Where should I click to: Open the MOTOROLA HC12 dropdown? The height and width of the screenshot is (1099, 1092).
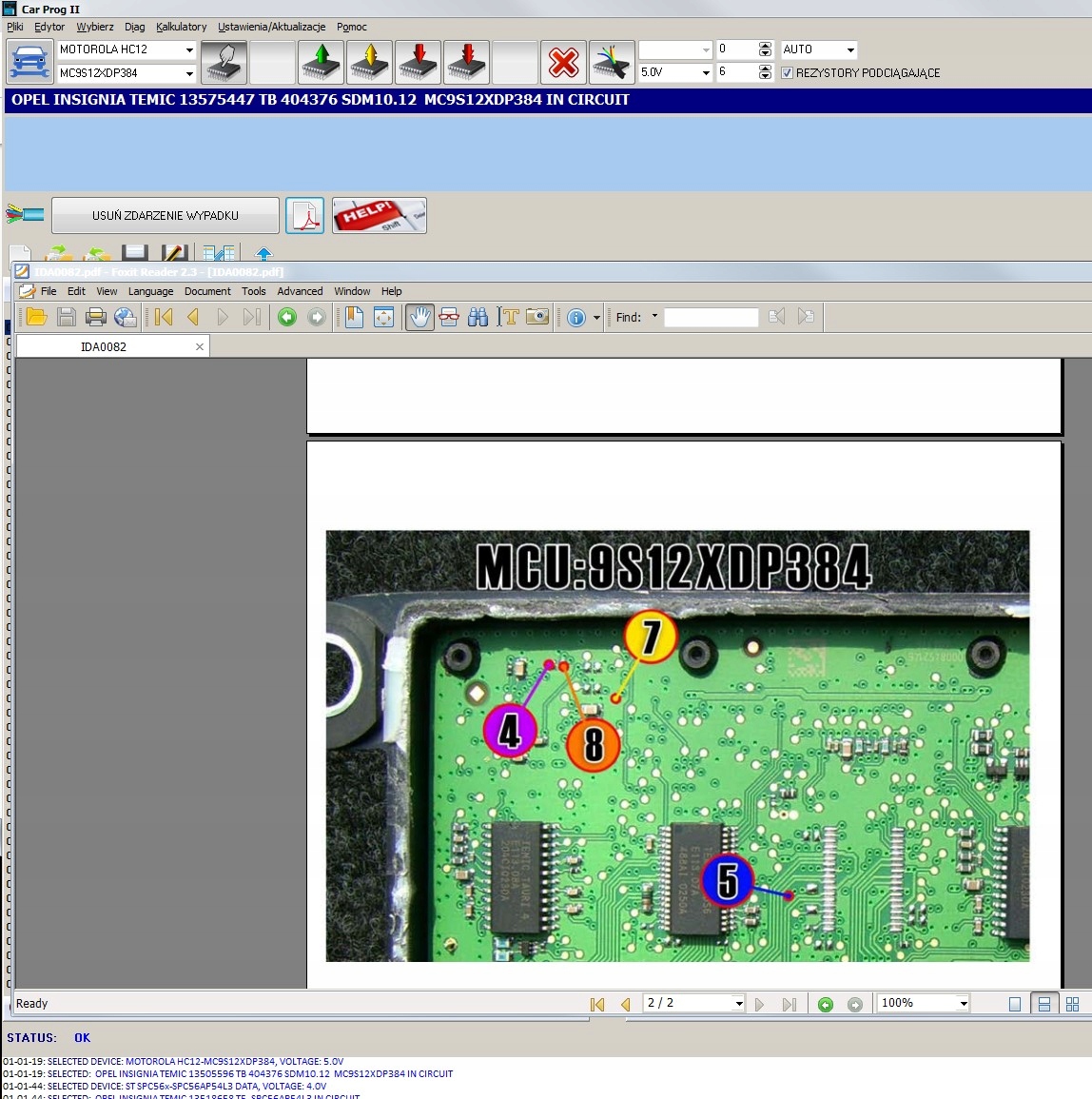[x=189, y=49]
